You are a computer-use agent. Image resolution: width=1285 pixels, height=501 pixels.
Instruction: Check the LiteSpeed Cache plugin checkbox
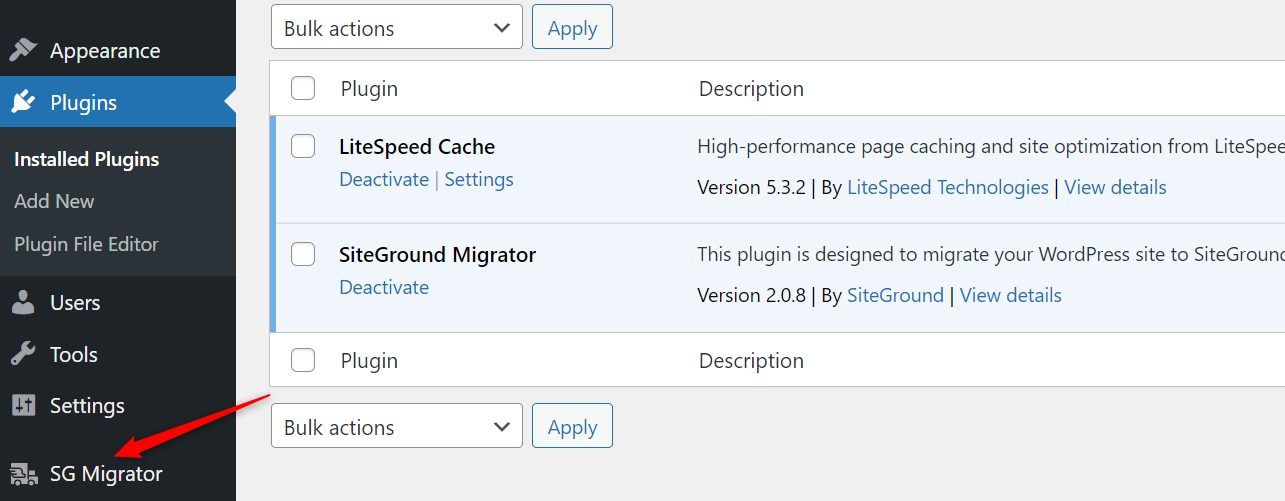pos(303,146)
